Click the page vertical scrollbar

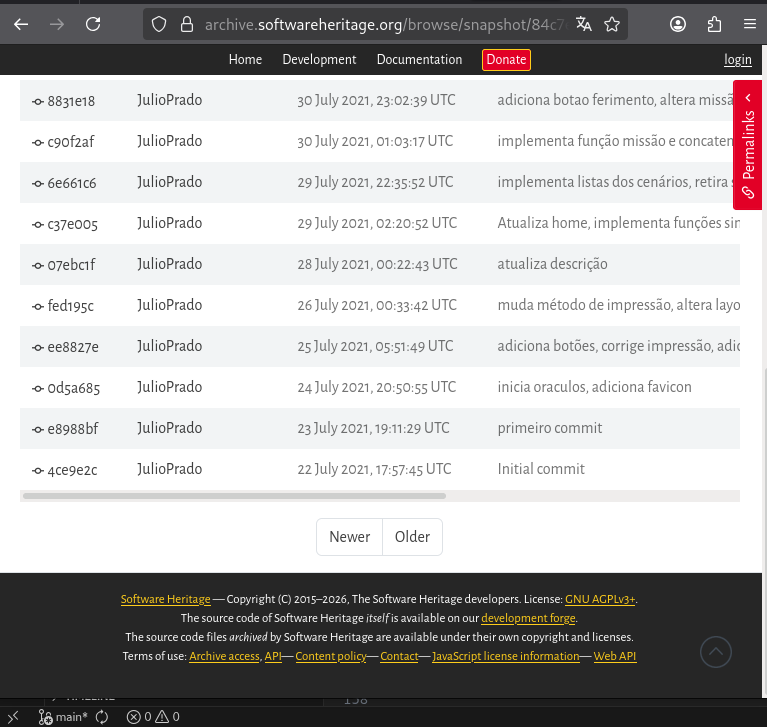pyautogui.click(x=765, y=531)
